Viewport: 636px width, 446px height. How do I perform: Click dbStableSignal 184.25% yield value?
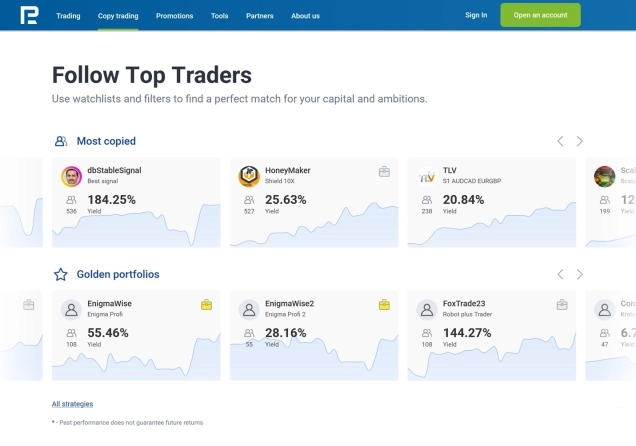(112, 199)
